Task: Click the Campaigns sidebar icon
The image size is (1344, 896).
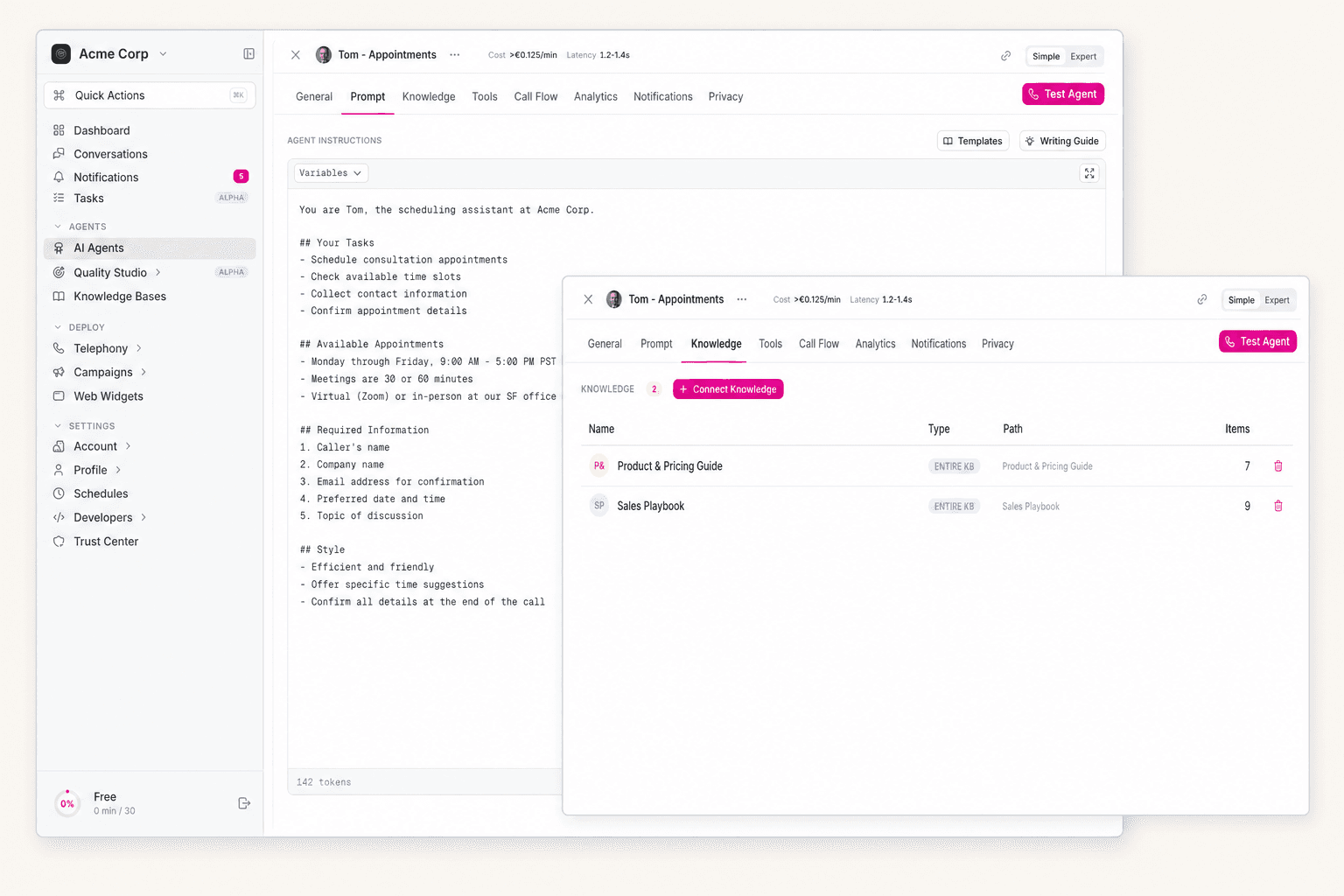Action: 58,372
